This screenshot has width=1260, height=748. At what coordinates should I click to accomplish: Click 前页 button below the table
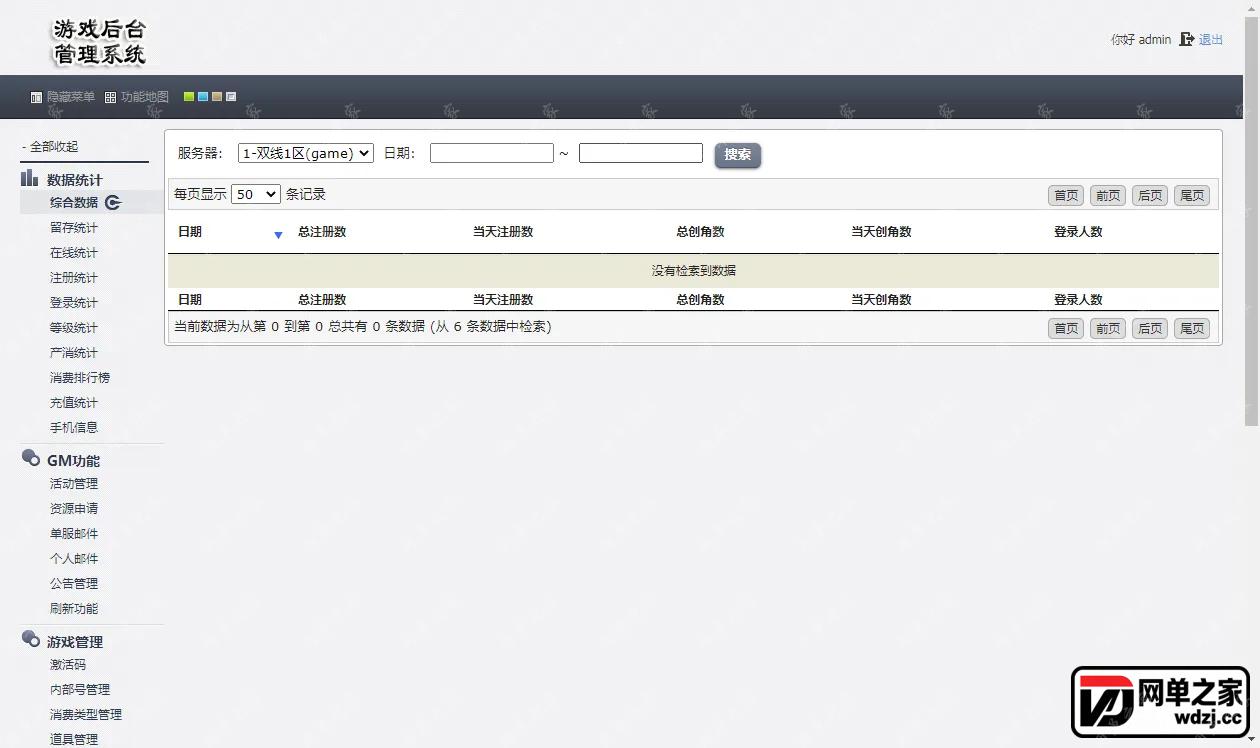[1108, 328]
